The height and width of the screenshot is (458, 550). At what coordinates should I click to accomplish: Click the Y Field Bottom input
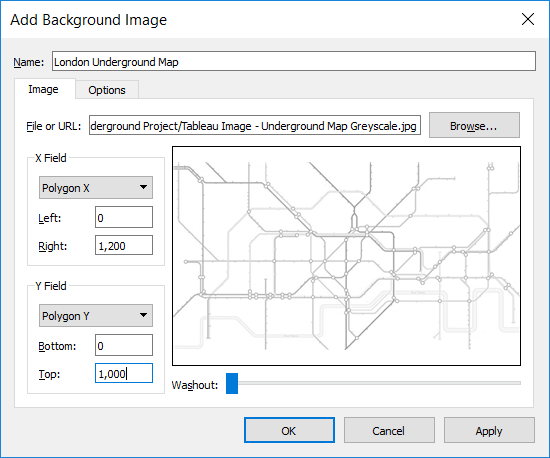coord(124,345)
